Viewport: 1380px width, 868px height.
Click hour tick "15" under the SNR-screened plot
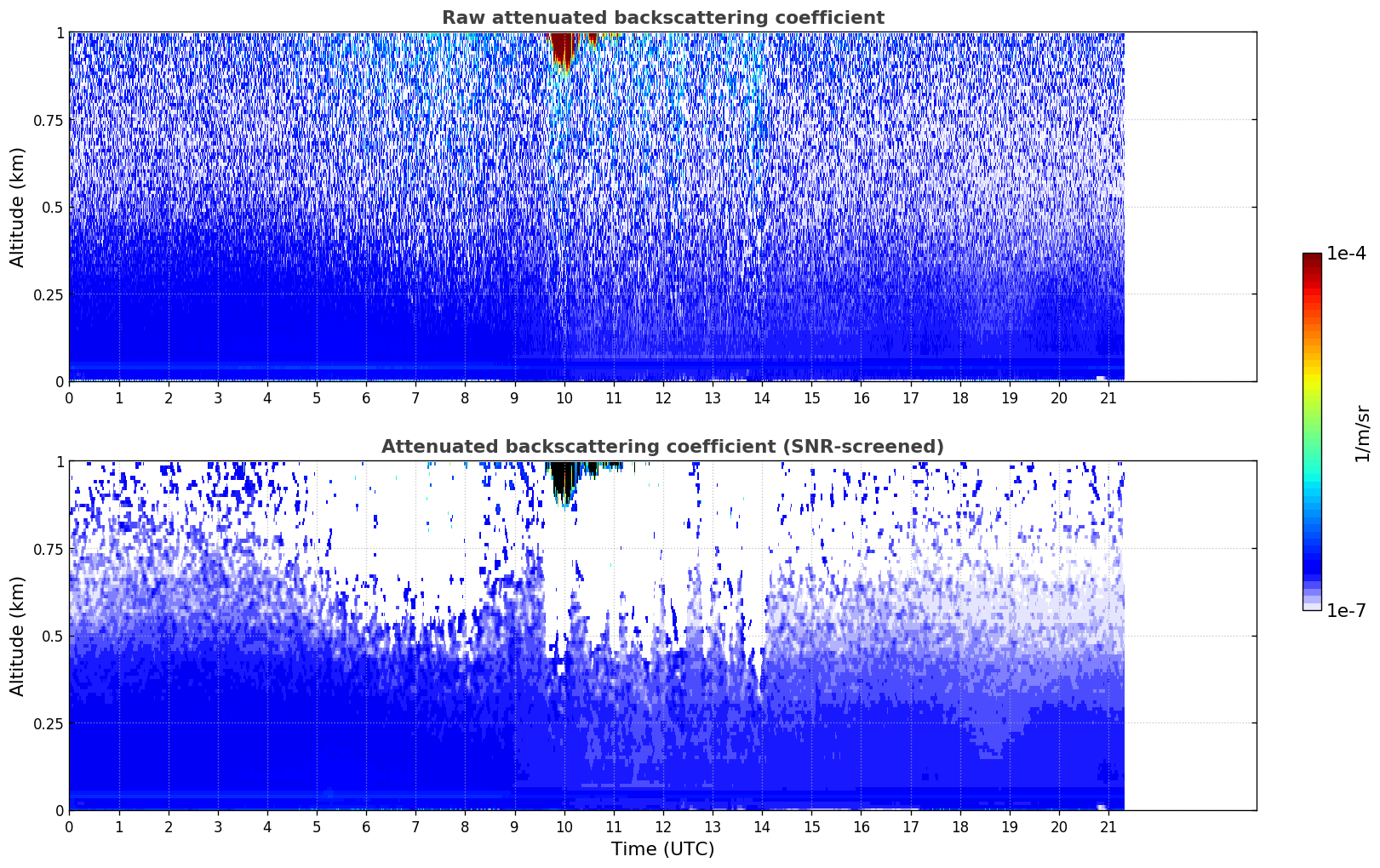tap(811, 827)
